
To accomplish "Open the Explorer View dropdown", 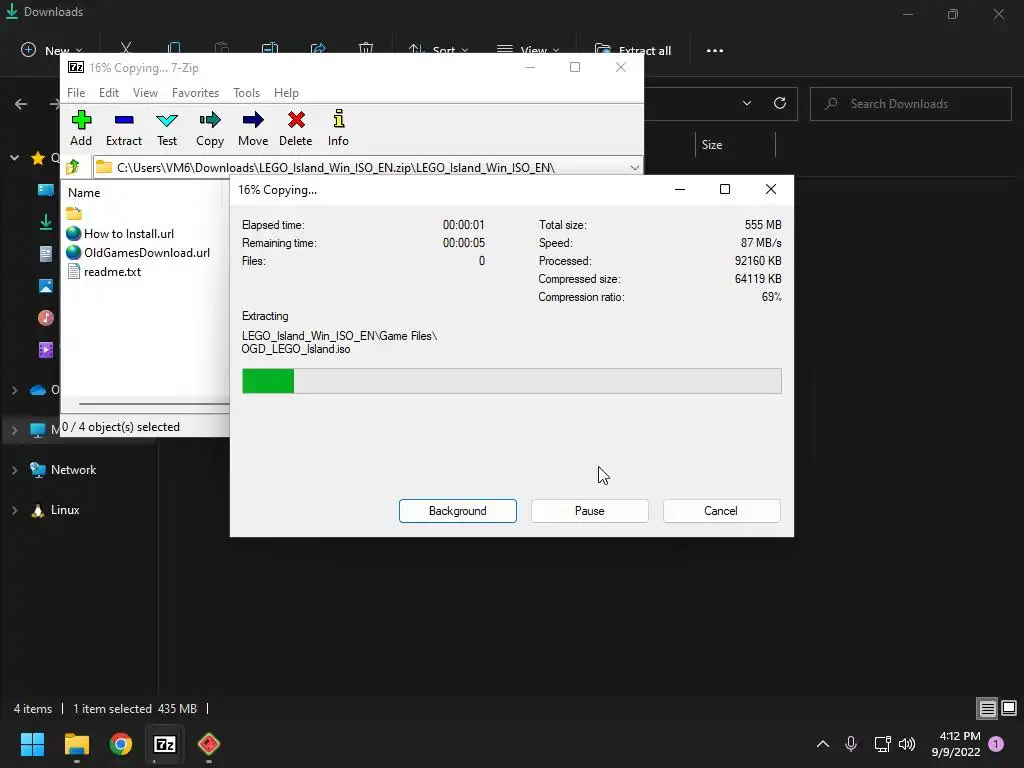I will pyautogui.click(x=528, y=50).
